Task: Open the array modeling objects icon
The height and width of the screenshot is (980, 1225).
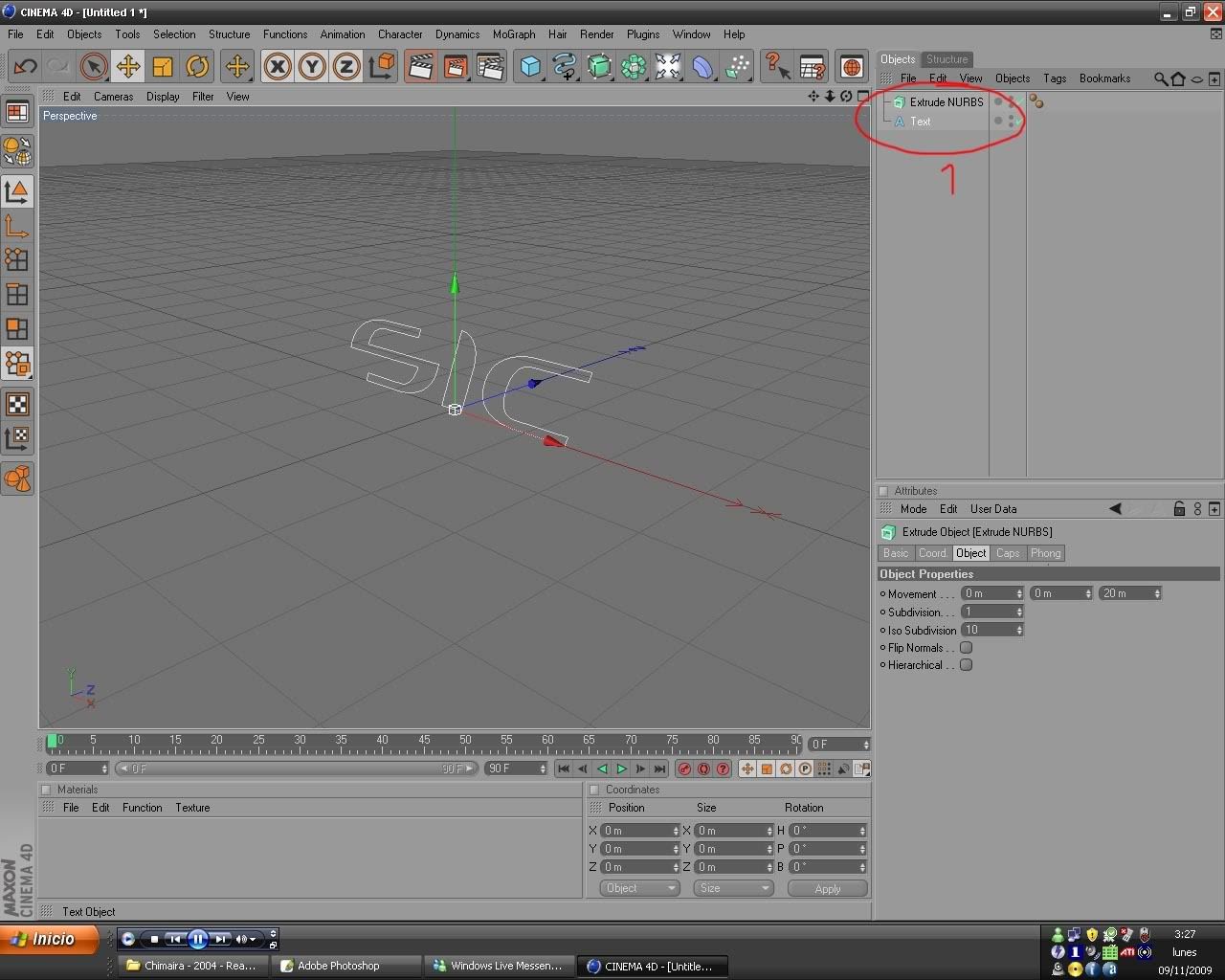Action: click(634, 66)
